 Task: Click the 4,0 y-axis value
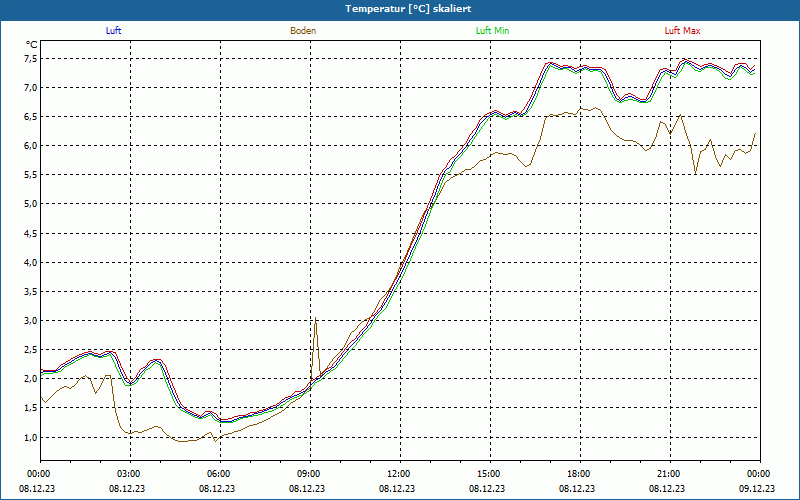(31, 263)
